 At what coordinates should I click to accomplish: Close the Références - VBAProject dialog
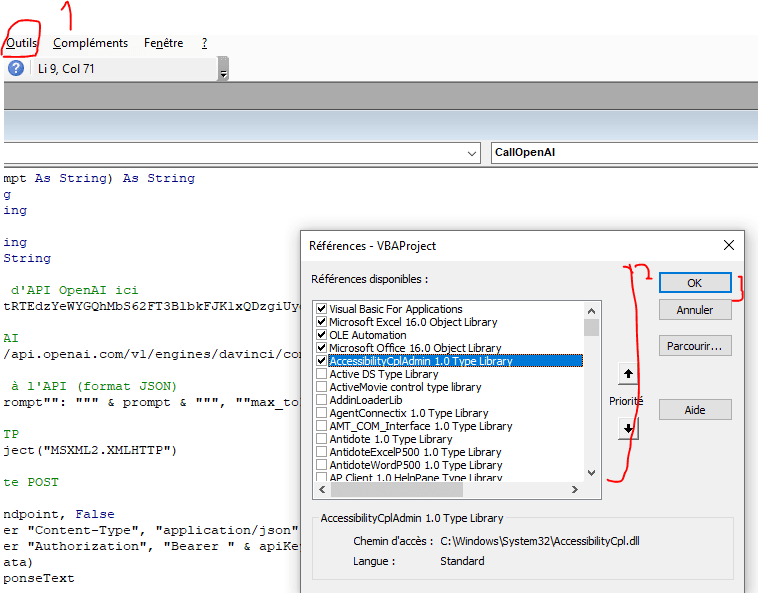tap(727, 245)
